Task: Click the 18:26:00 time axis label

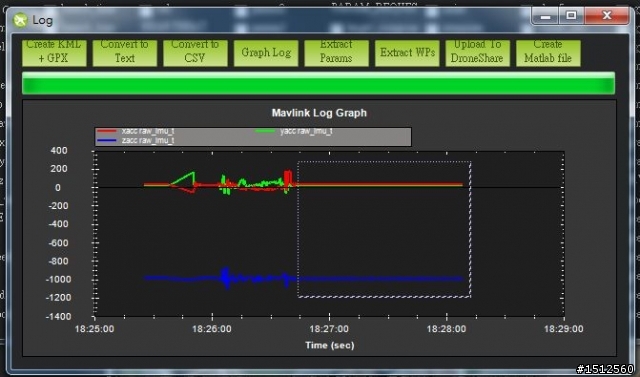Action: [x=212, y=329]
